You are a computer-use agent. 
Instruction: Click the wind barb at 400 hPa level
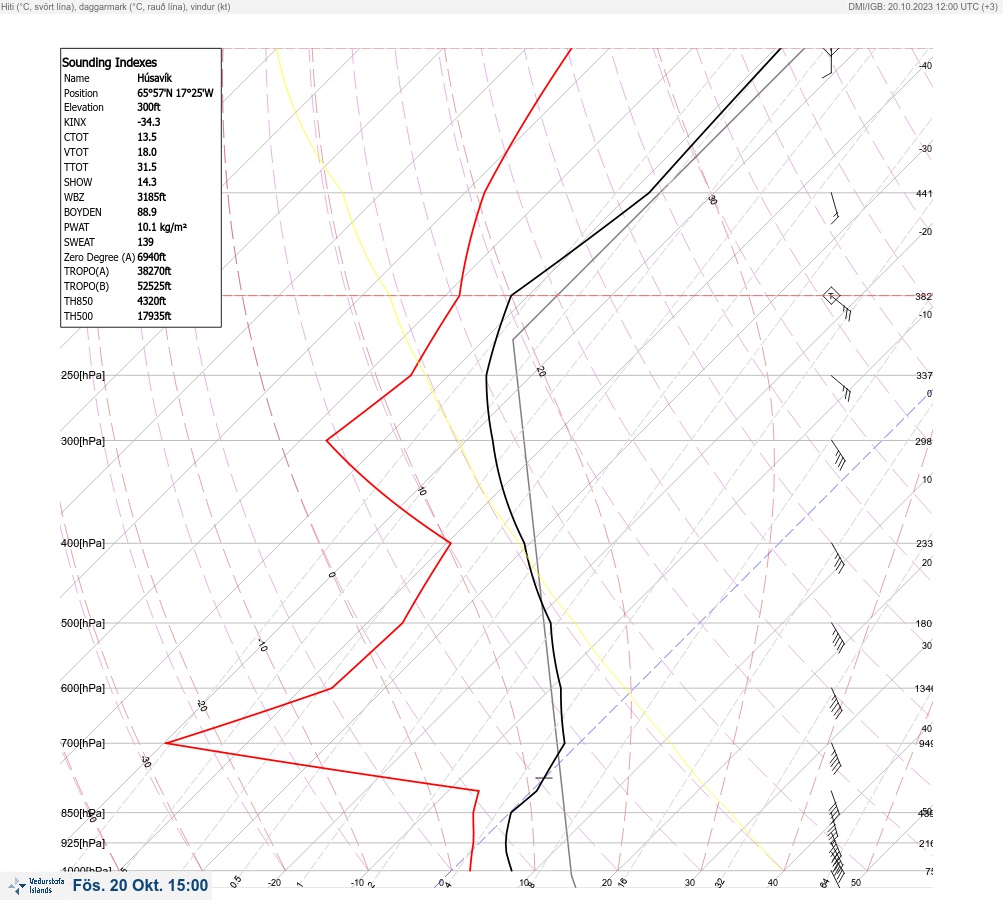pos(838,558)
